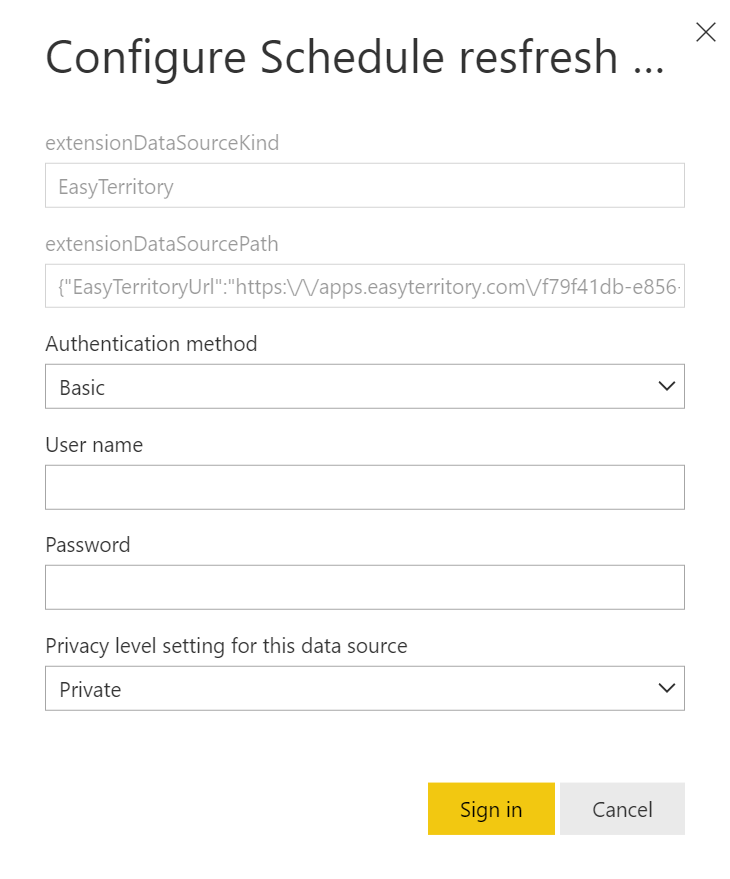Select the "Private" value in Privacy level
Screen dimensions: 730x879
point(90,689)
